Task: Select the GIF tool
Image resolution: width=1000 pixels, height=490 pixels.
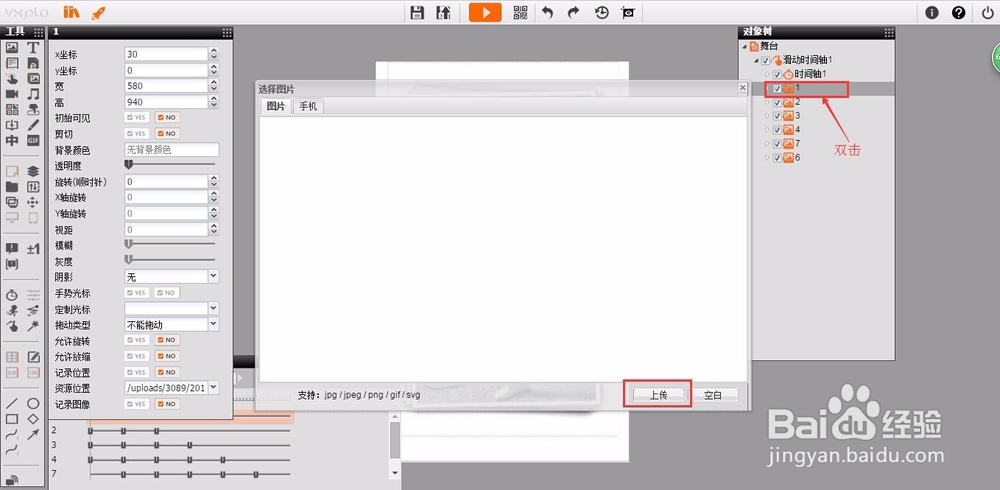Action: click(x=33, y=140)
